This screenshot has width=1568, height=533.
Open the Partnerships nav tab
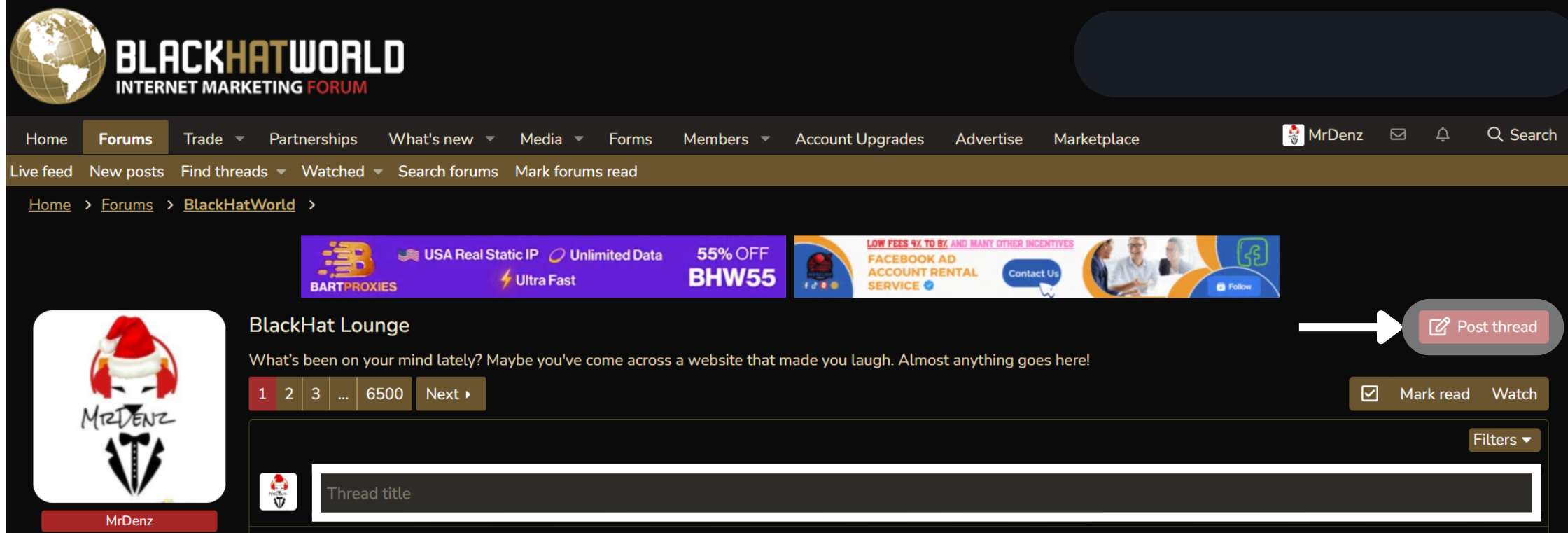click(x=313, y=139)
